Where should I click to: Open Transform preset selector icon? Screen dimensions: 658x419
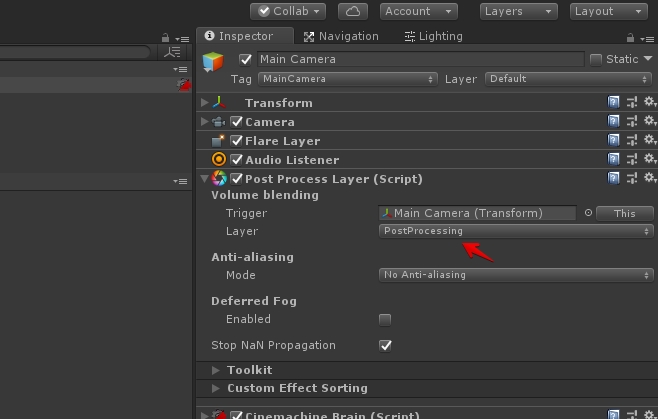click(632, 102)
